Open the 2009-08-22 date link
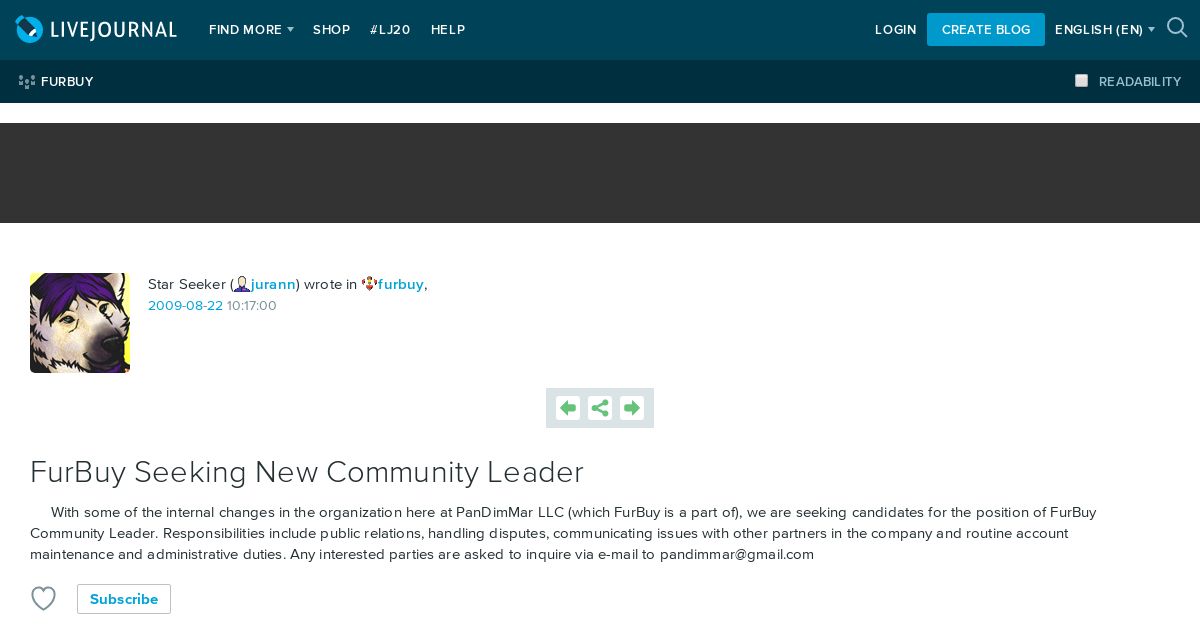This screenshot has width=1200, height=630. click(185, 306)
